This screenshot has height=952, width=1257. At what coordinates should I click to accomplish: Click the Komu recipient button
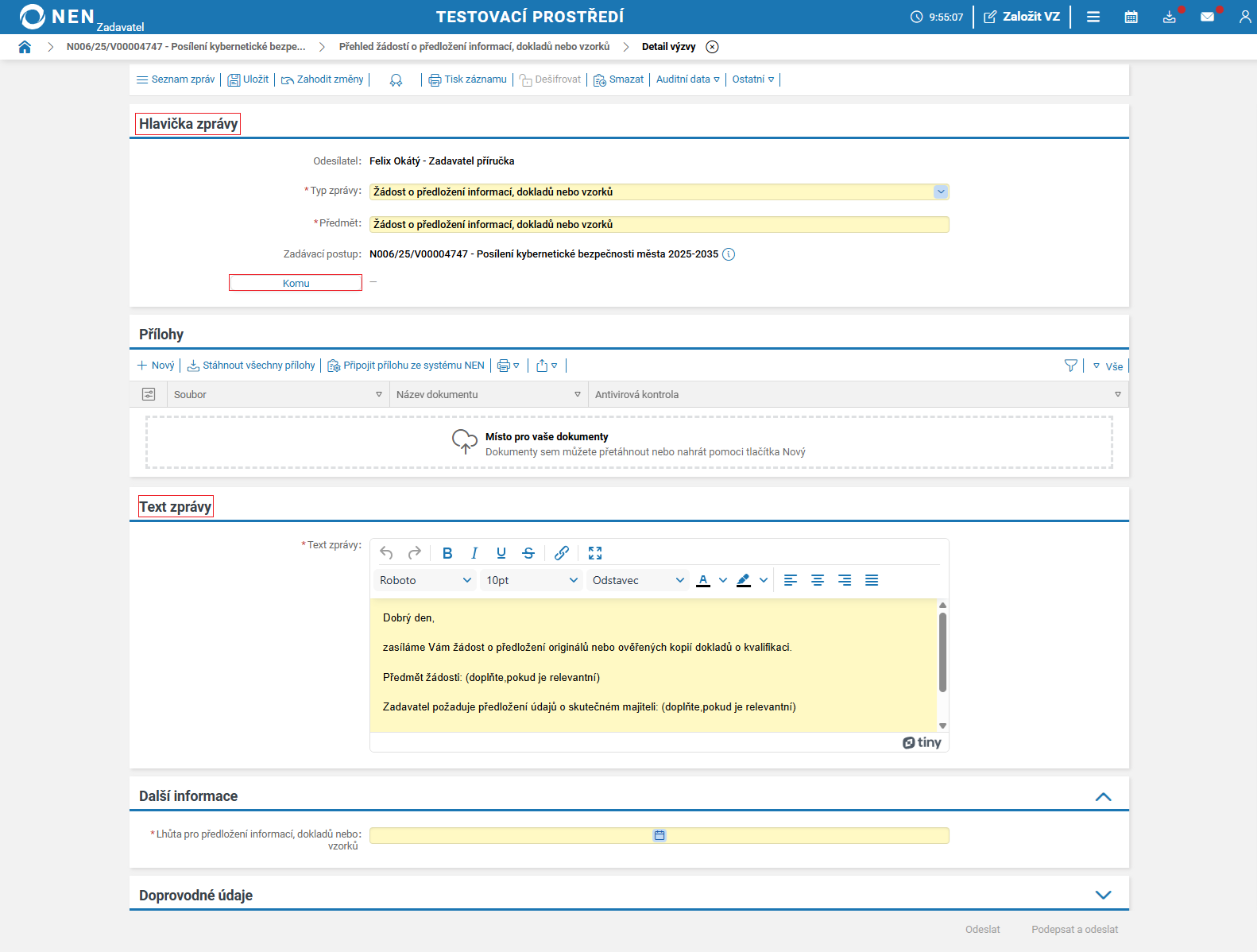[x=296, y=283]
